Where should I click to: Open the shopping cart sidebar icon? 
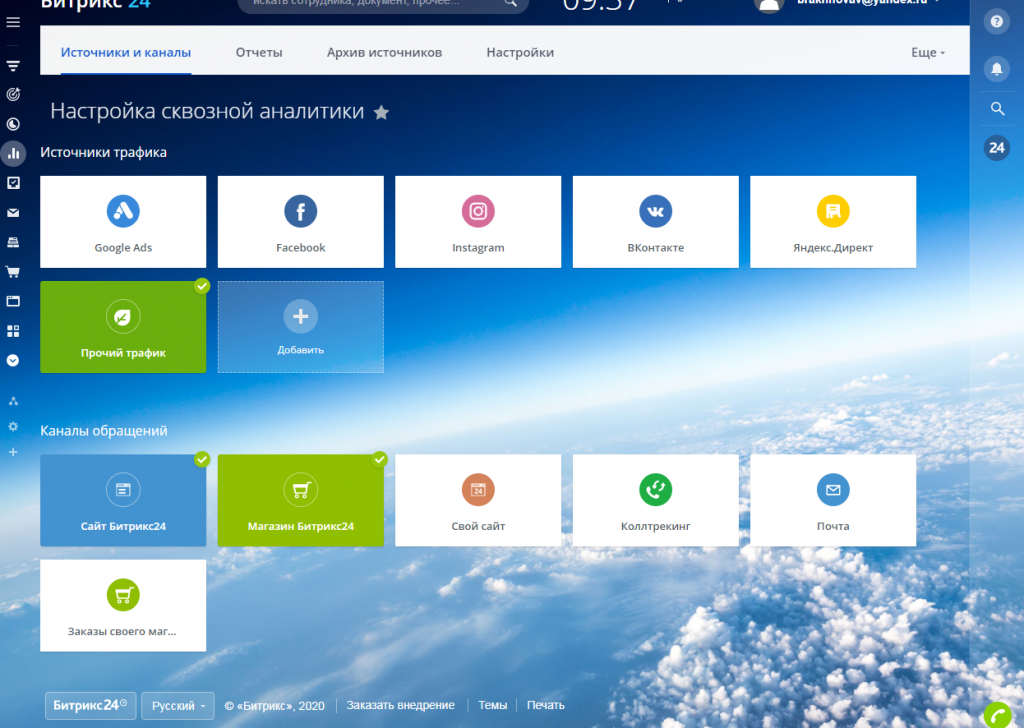tap(13, 272)
